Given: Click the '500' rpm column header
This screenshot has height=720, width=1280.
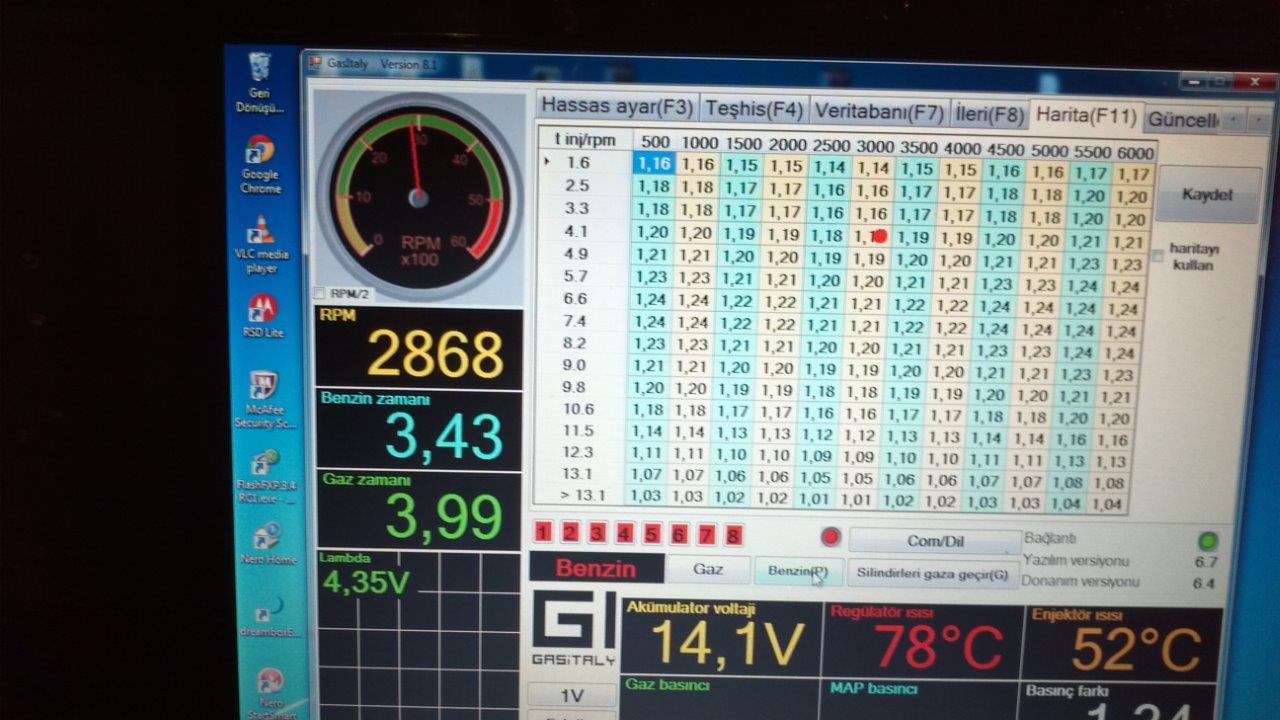Looking at the screenshot, I should (x=655, y=142).
